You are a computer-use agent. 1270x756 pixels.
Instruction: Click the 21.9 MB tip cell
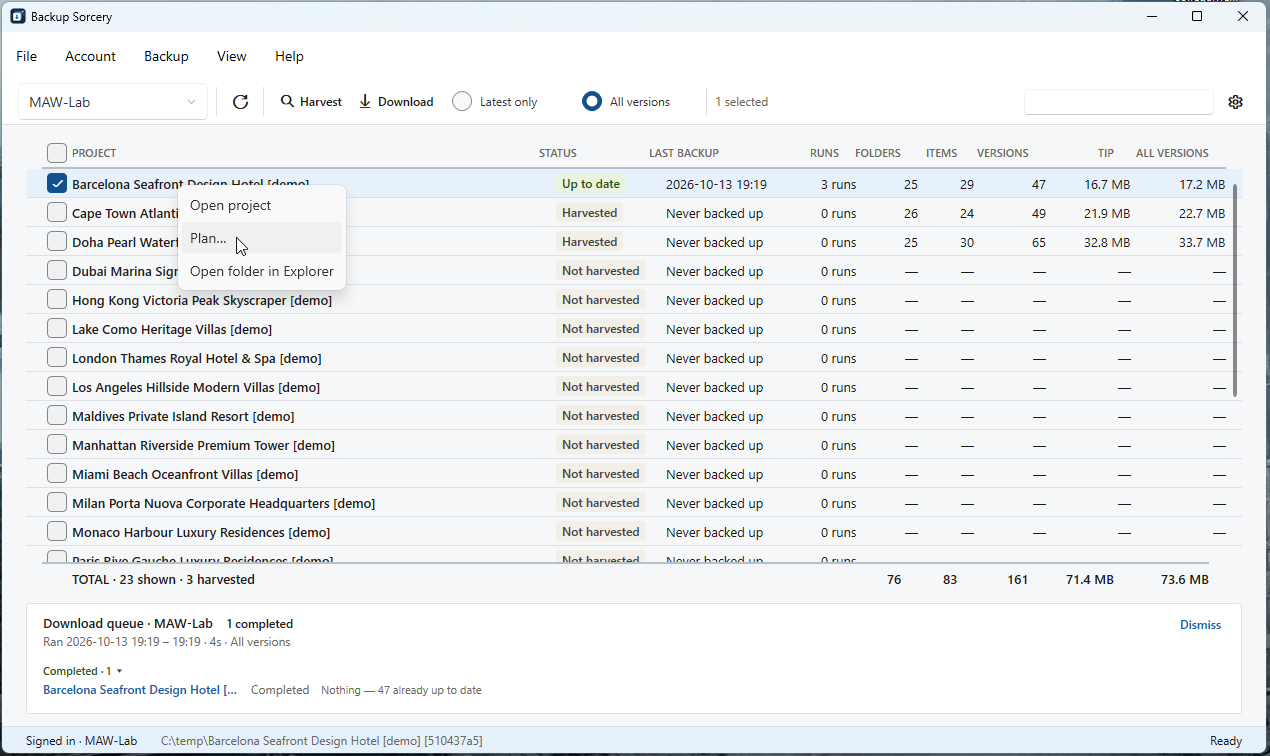(1107, 213)
